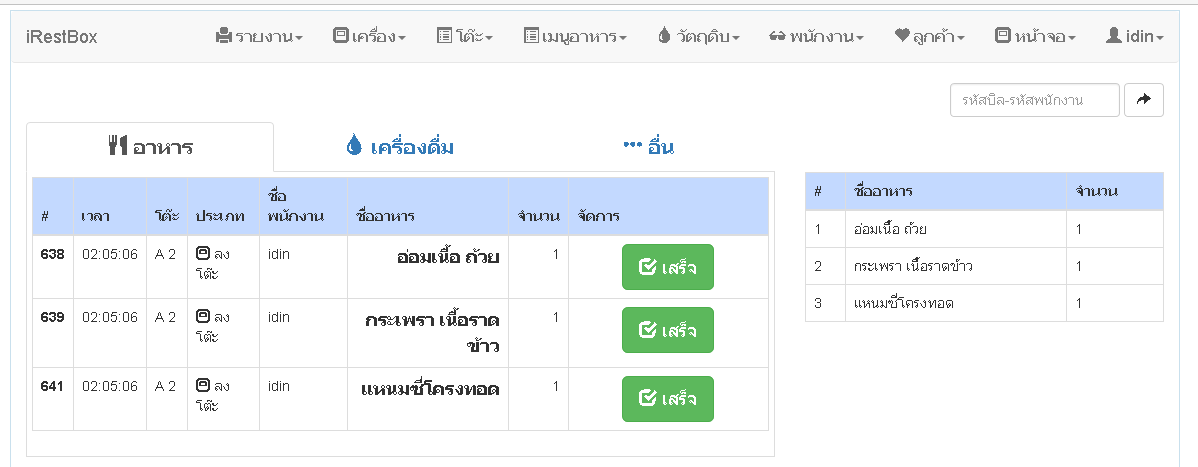This screenshot has width=1198, height=467.
Task: Click the iRestBox brand link
Action: click(x=62, y=37)
